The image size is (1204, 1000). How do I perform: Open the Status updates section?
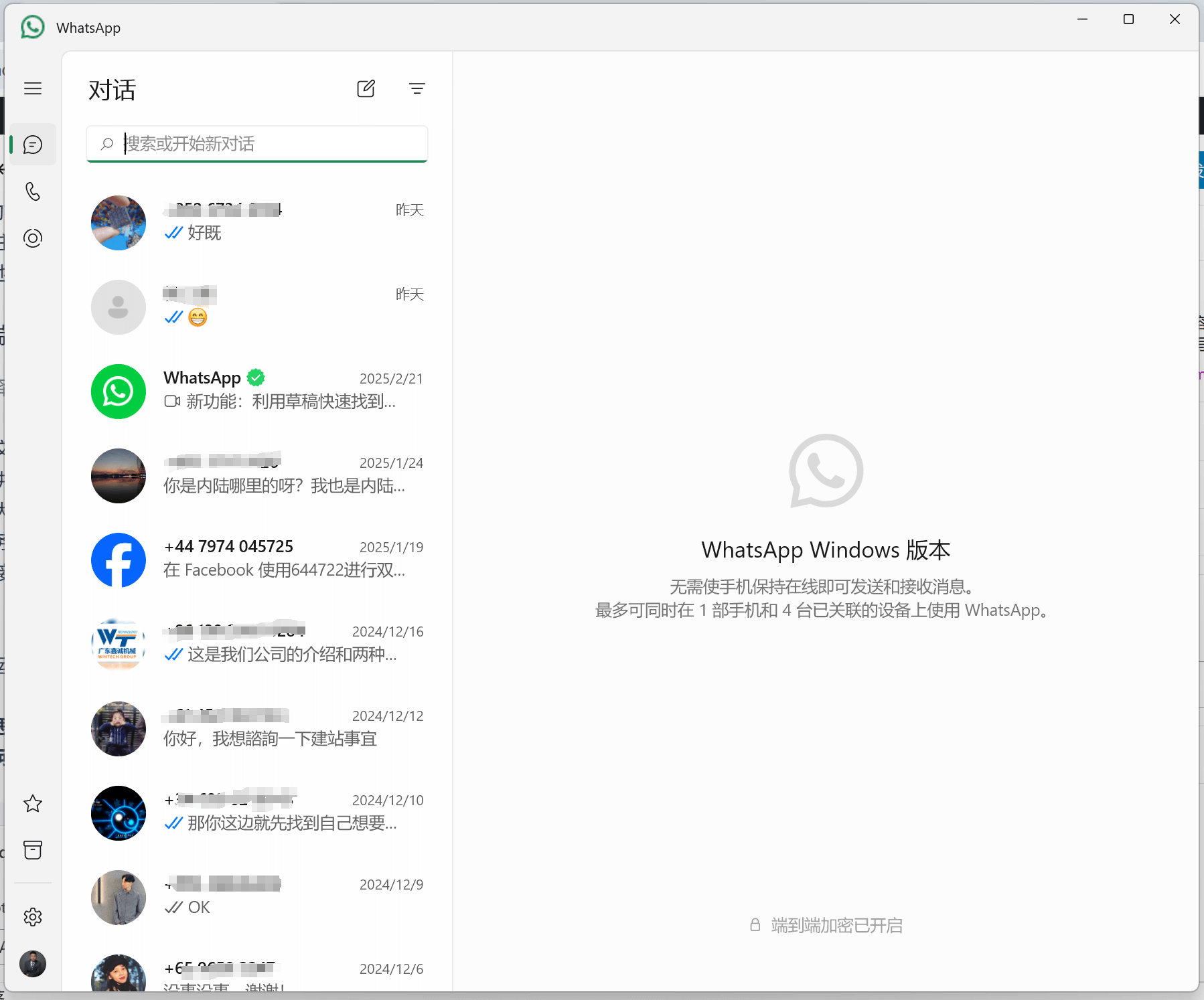pos(33,238)
